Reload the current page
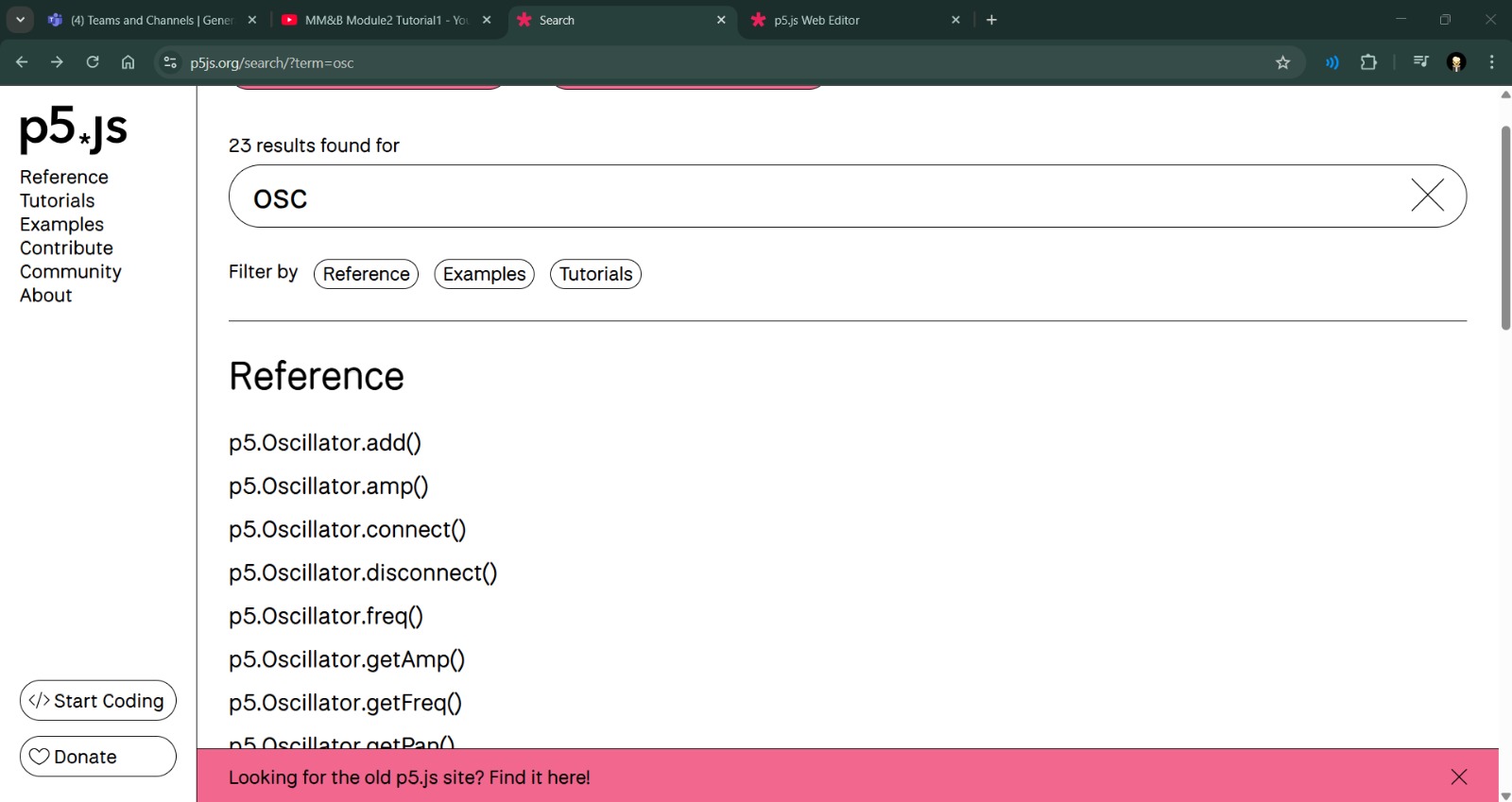The image size is (1512, 802). (x=93, y=62)
